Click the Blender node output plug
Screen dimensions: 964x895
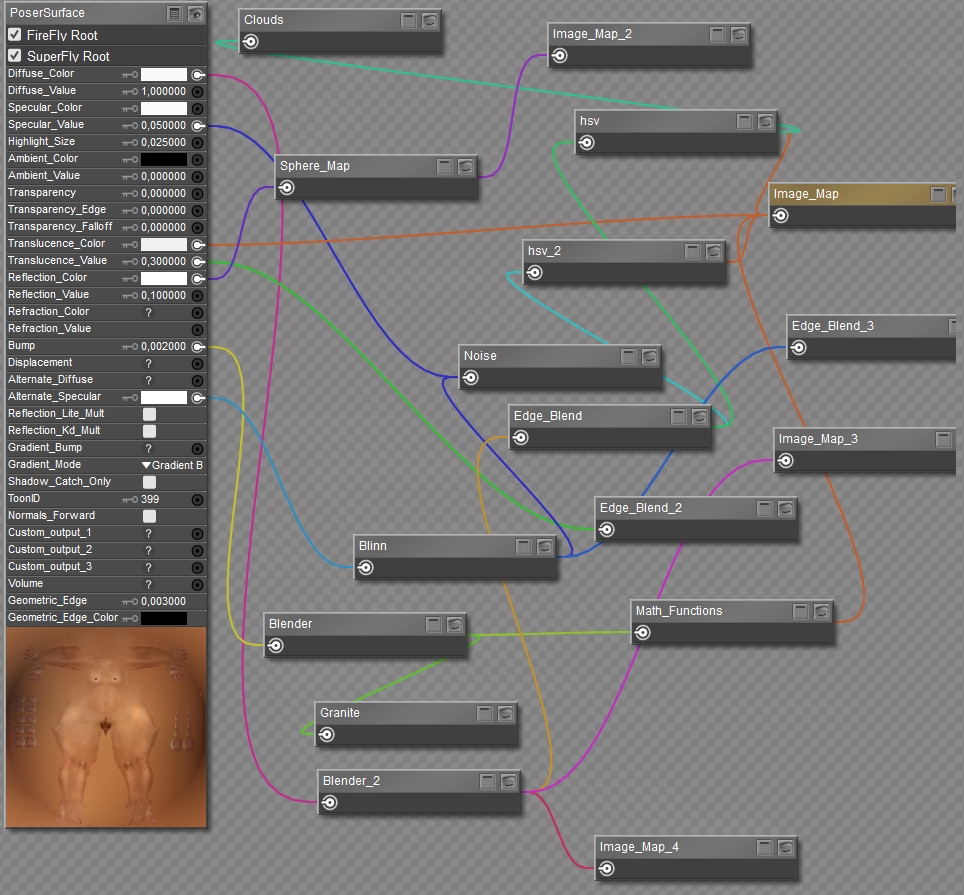pos(275,645)
